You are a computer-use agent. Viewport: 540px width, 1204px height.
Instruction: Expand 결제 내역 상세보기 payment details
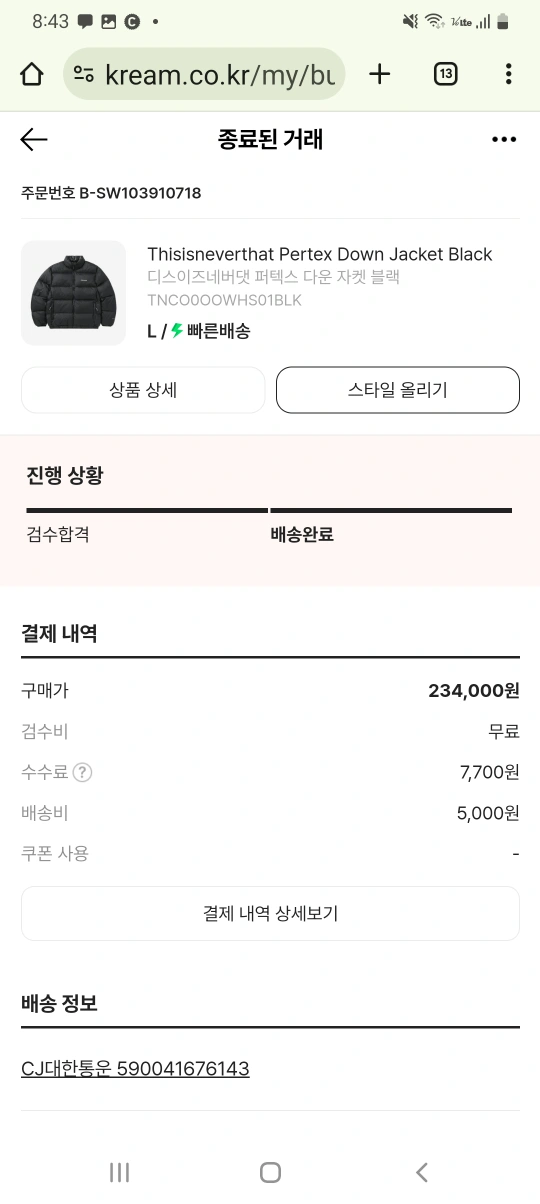(x=270, y=913)
